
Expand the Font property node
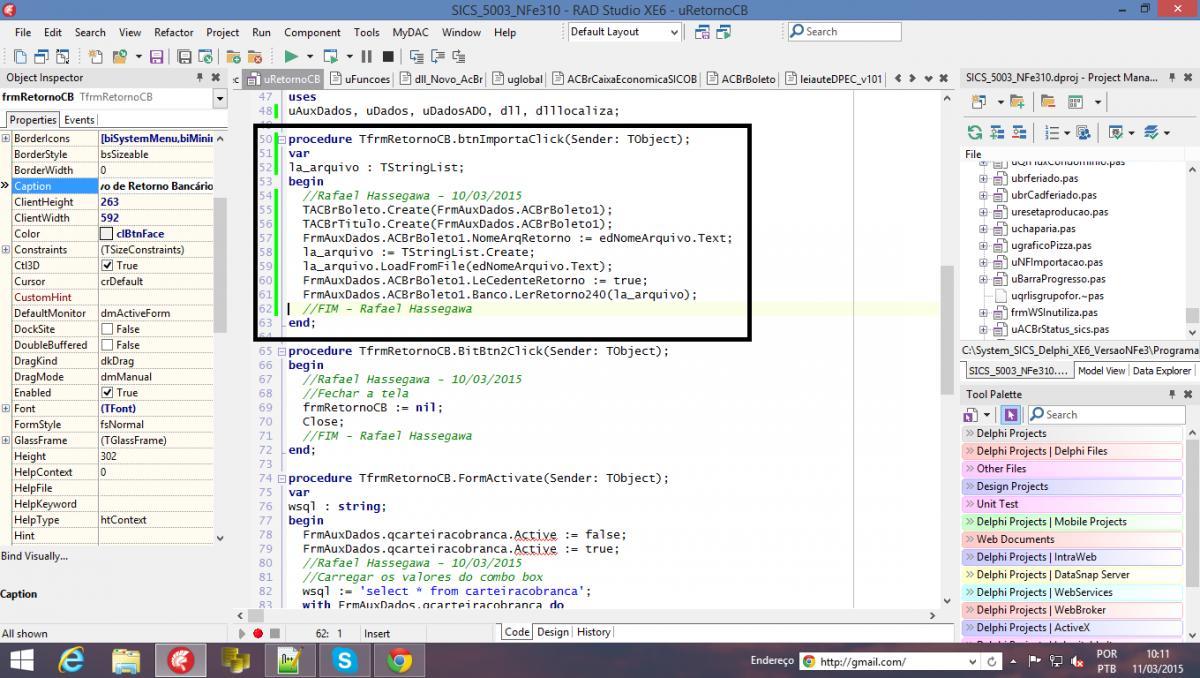point(6,409)
